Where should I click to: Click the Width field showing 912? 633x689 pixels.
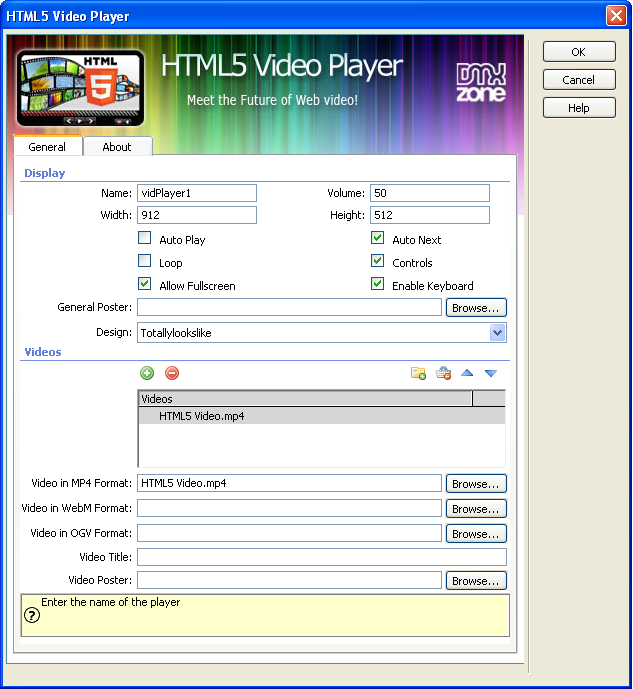coord(197,215)
